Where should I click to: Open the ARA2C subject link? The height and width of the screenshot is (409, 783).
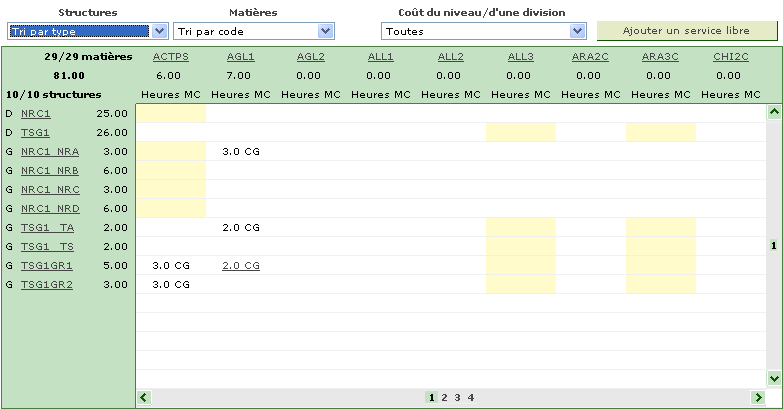590,56
